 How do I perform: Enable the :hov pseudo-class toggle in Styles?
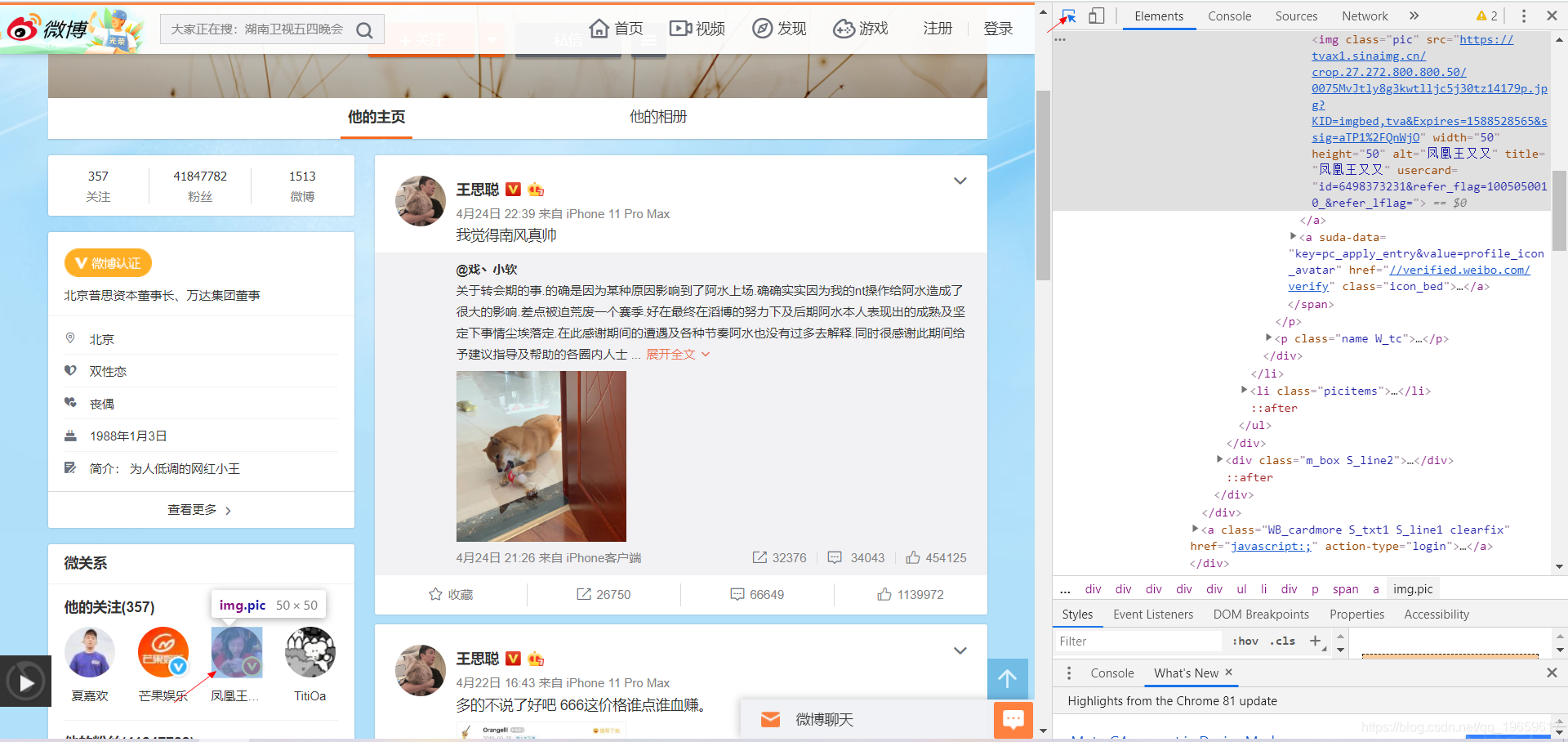tap(1245, 641)
